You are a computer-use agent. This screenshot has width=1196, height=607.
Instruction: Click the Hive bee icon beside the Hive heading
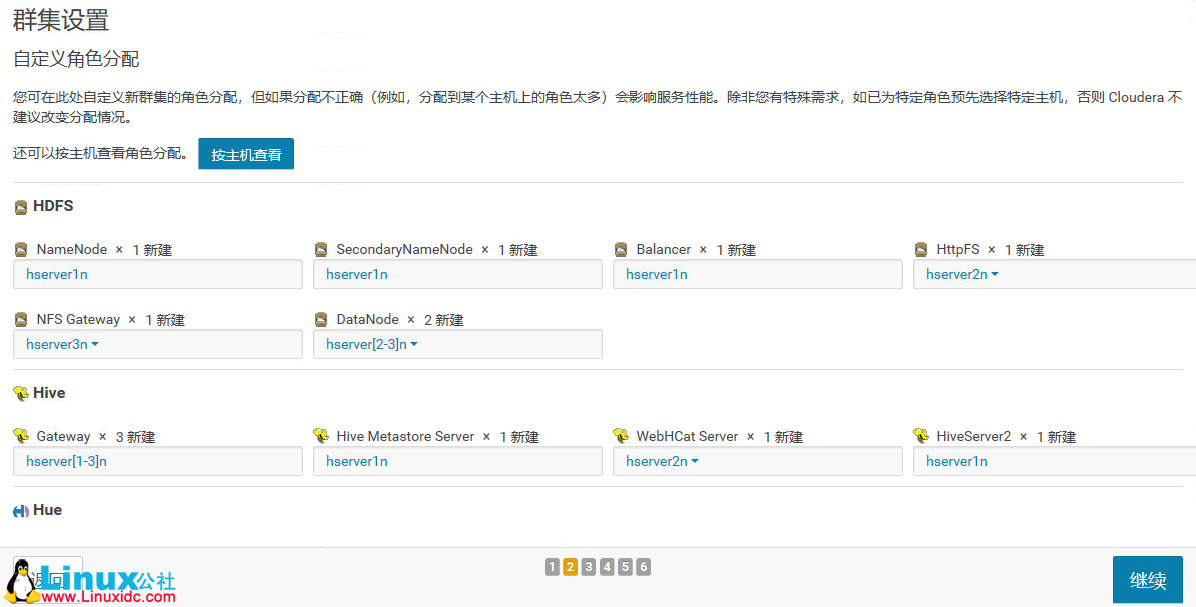(x=21, y=393)
